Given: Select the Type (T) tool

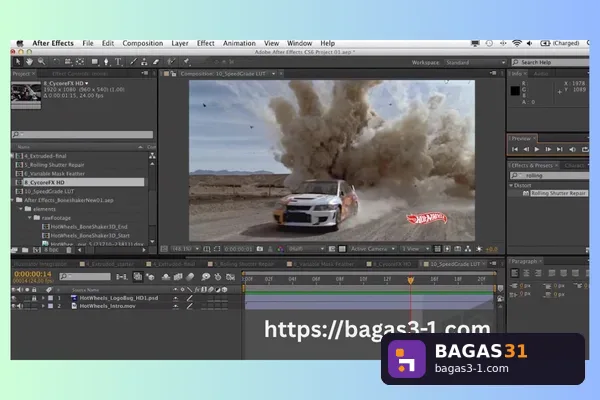Looking at the screenshot, I should tap(118, 62).
